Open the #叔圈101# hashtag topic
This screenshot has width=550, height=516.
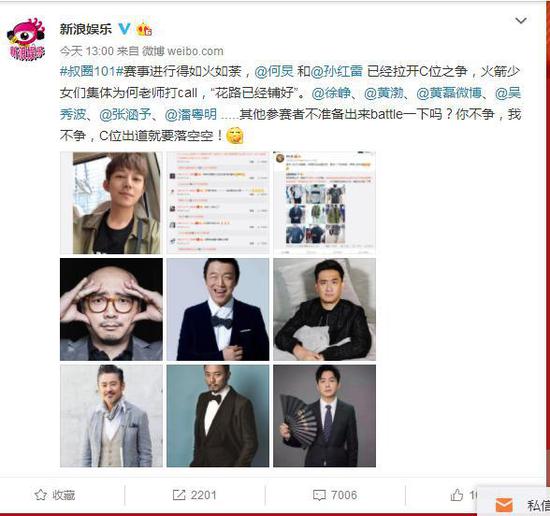[91, 72]
